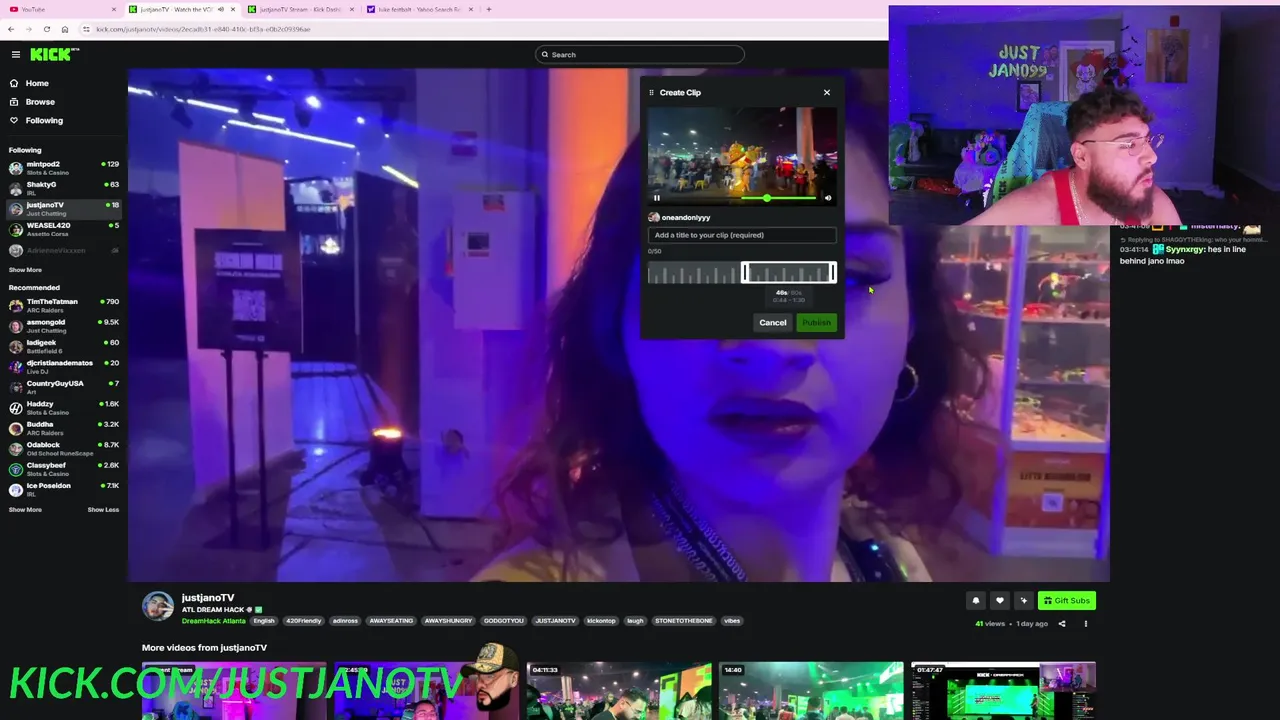Reload the current page
This screenshot has height=720, width=1280.
47,29
